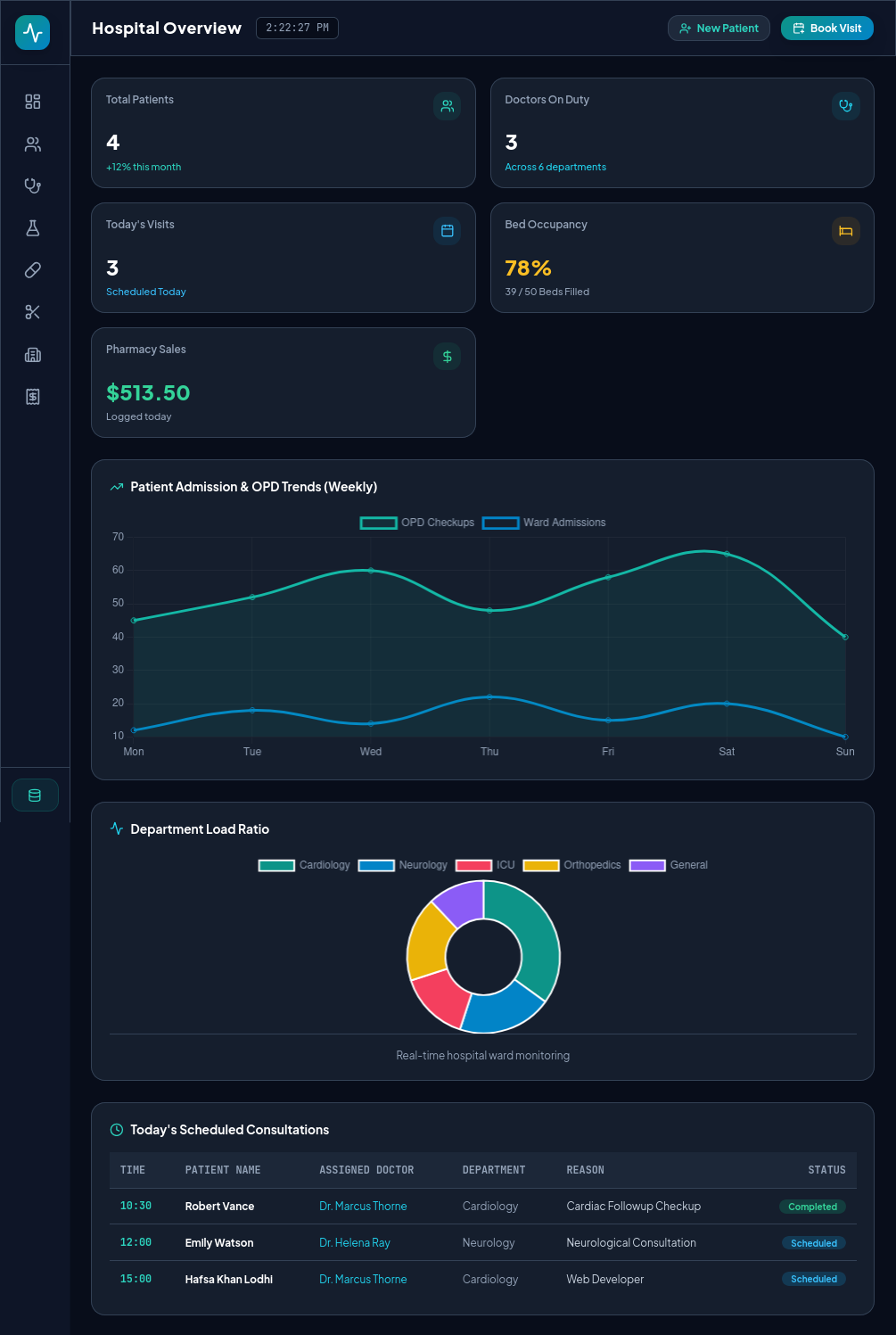The height and width of the screenshot is (1335, 896).
Task: Select the surgery scissors icon in the sidebar
Action: tap(33, 312)
